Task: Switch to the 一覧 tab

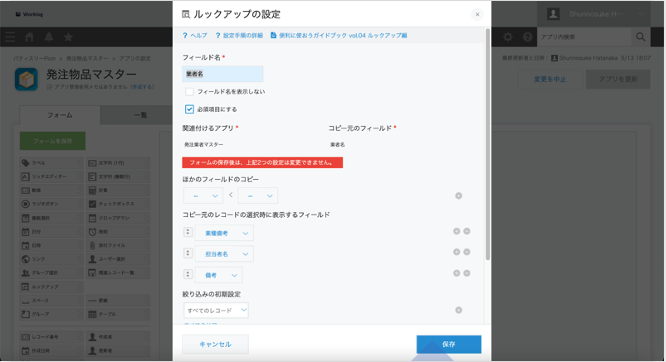Action: (140, 115)
